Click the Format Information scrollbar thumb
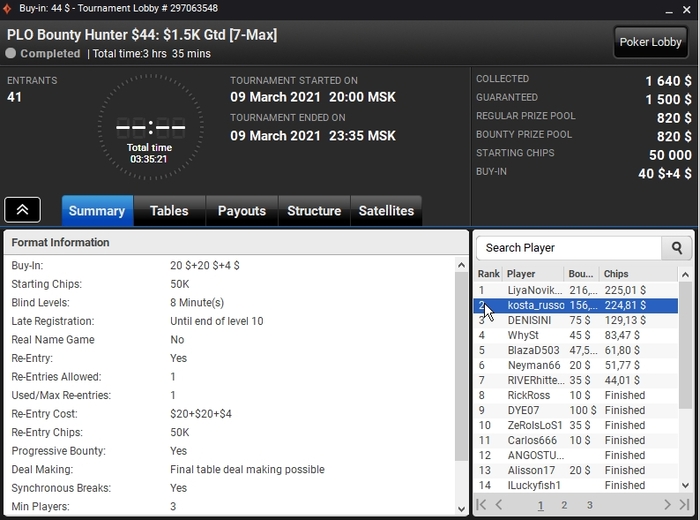The width and height of the screenshot is (700, 520). click(x=461, y=367)
